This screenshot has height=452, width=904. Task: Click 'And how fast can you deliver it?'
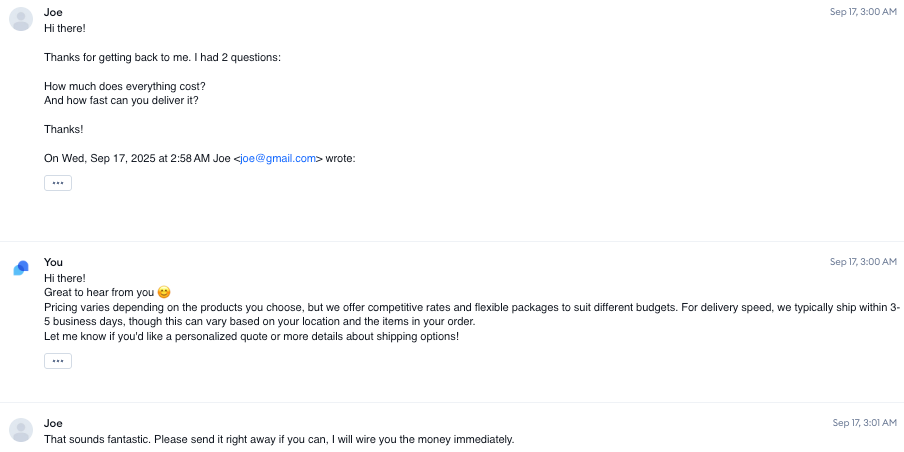(128, 100)
